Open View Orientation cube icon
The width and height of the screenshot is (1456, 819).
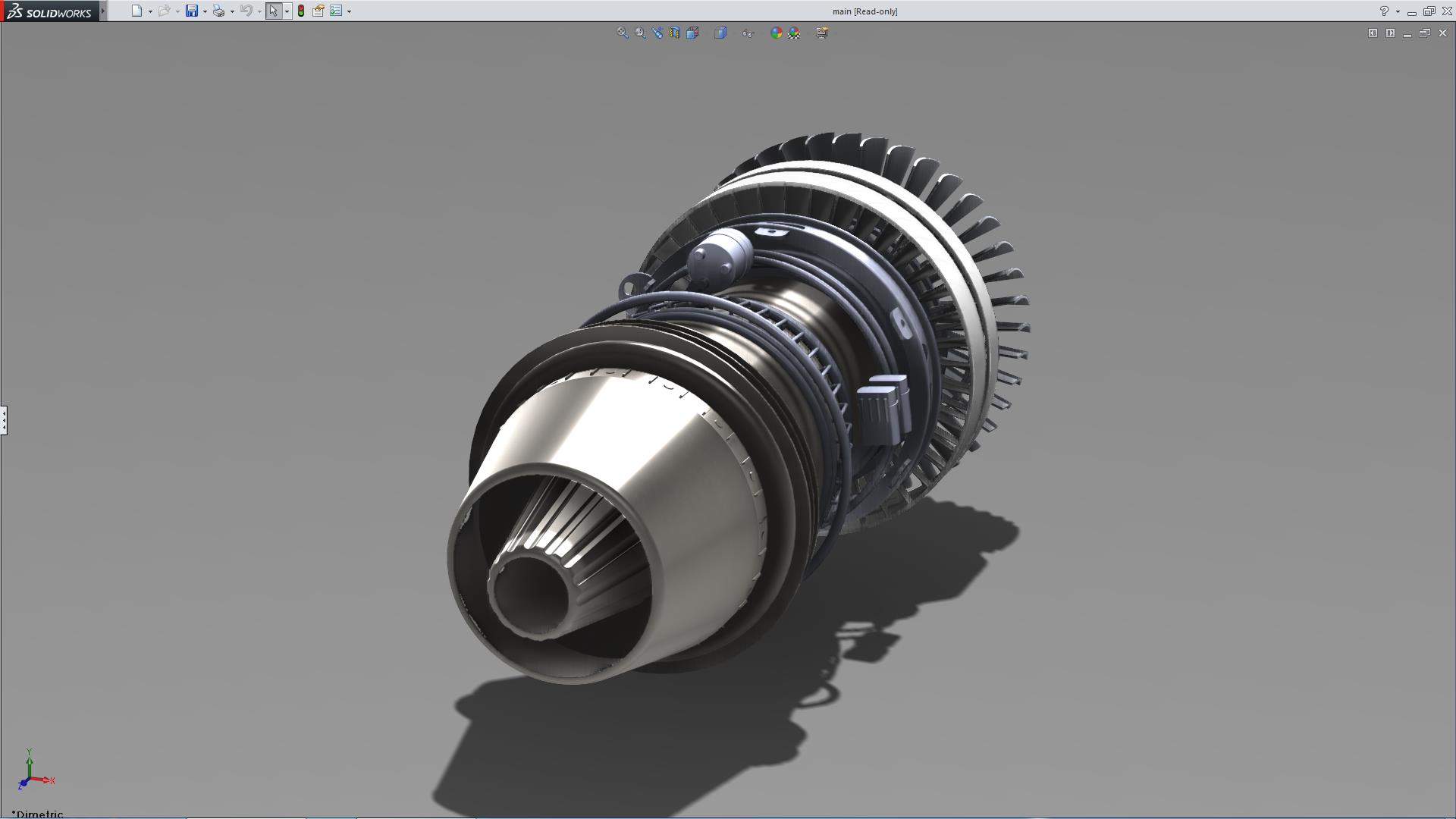point(692,33)
